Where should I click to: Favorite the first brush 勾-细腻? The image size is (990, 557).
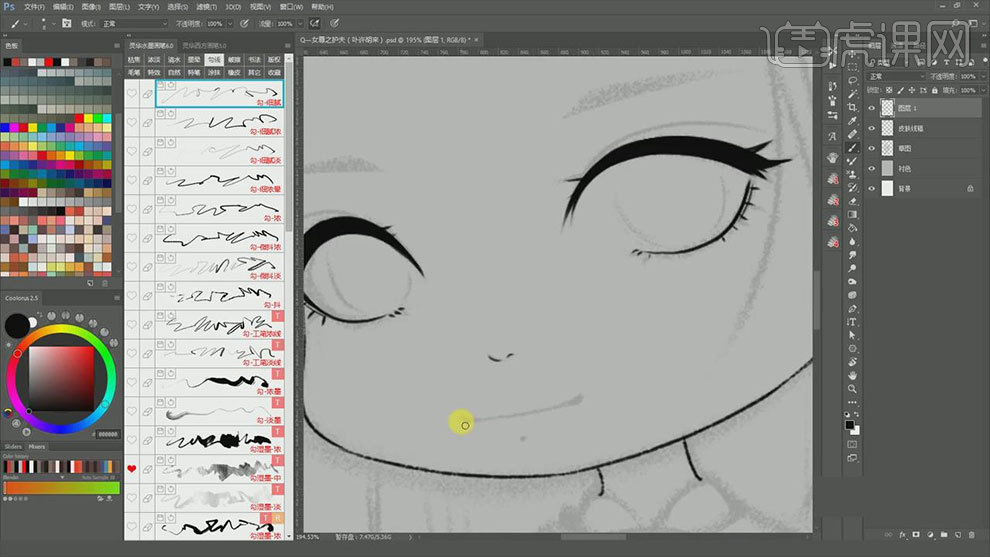pos(131,93)
